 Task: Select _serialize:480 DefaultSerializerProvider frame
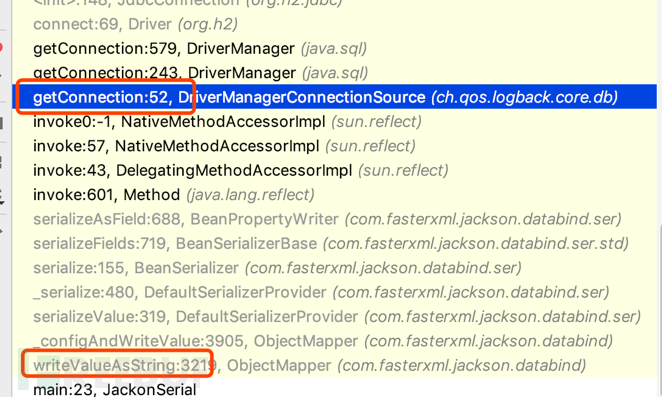334,292
